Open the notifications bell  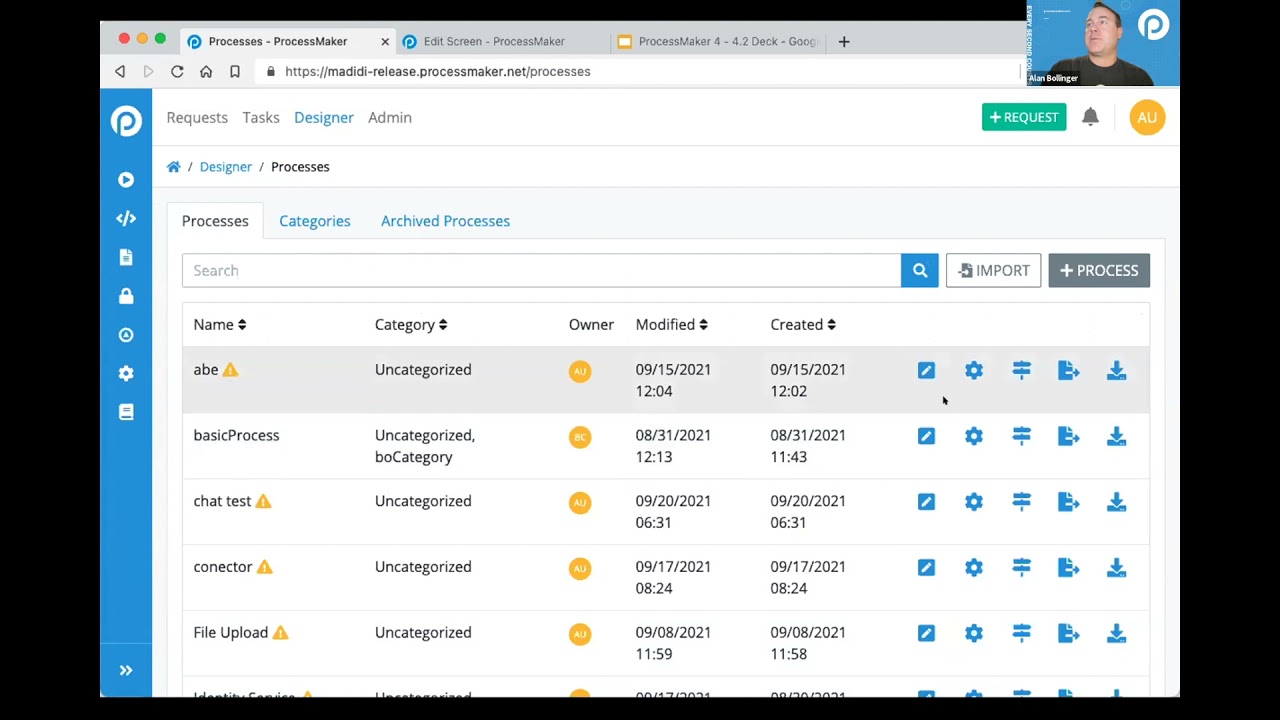click(x=1090, y=117)
